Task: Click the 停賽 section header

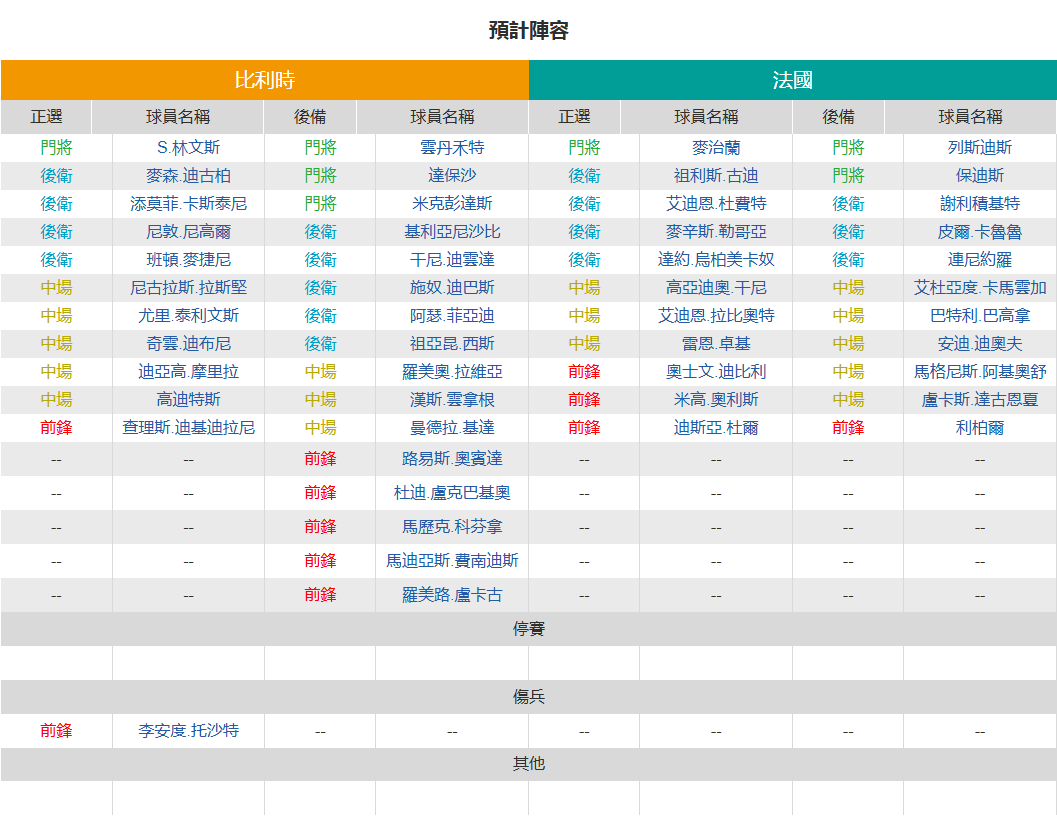Action: (x=528, y=629)
